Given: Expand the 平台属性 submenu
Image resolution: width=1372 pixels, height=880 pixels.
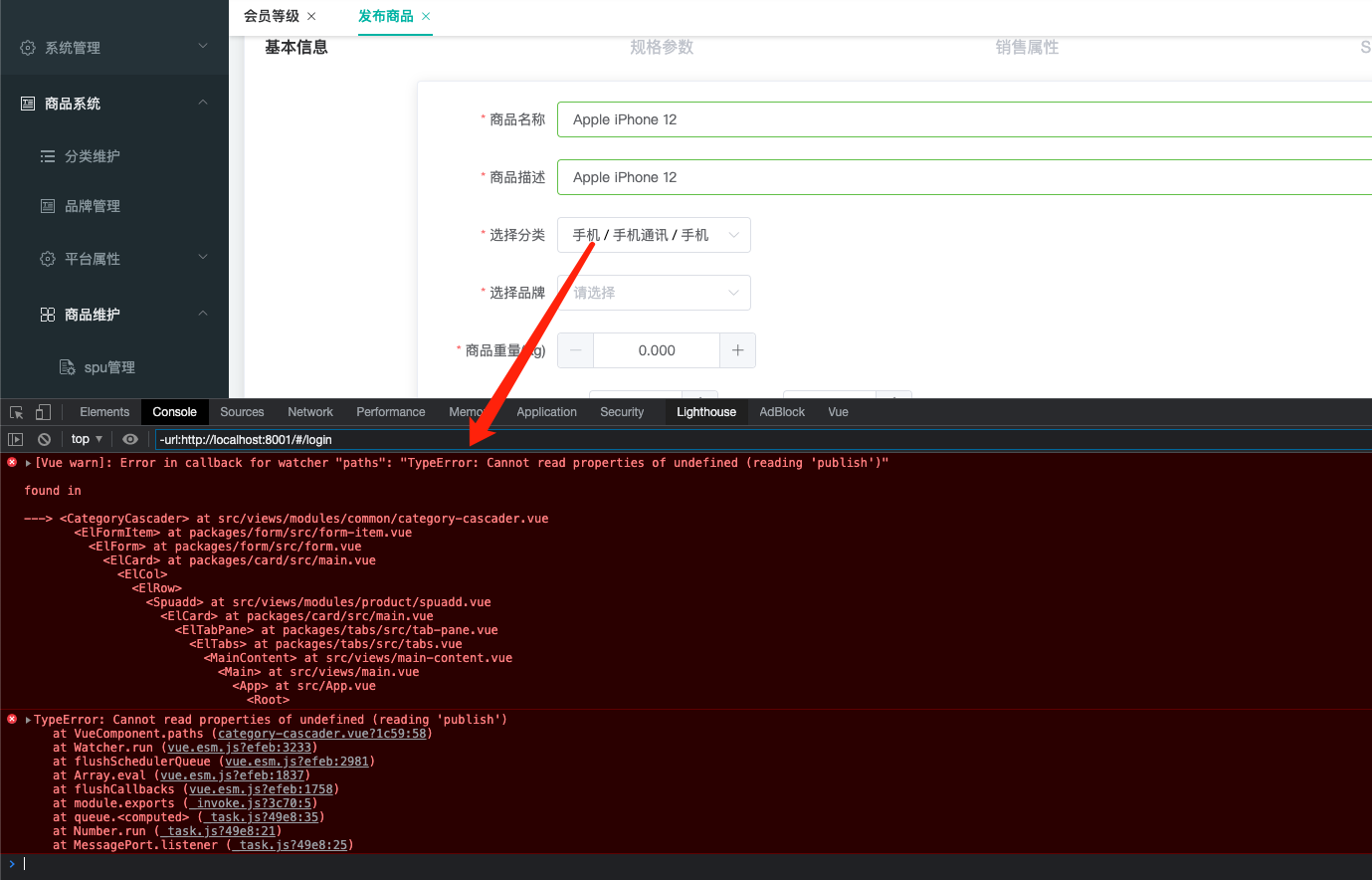Looking at the screenshot, I should (x=203, y=258).
